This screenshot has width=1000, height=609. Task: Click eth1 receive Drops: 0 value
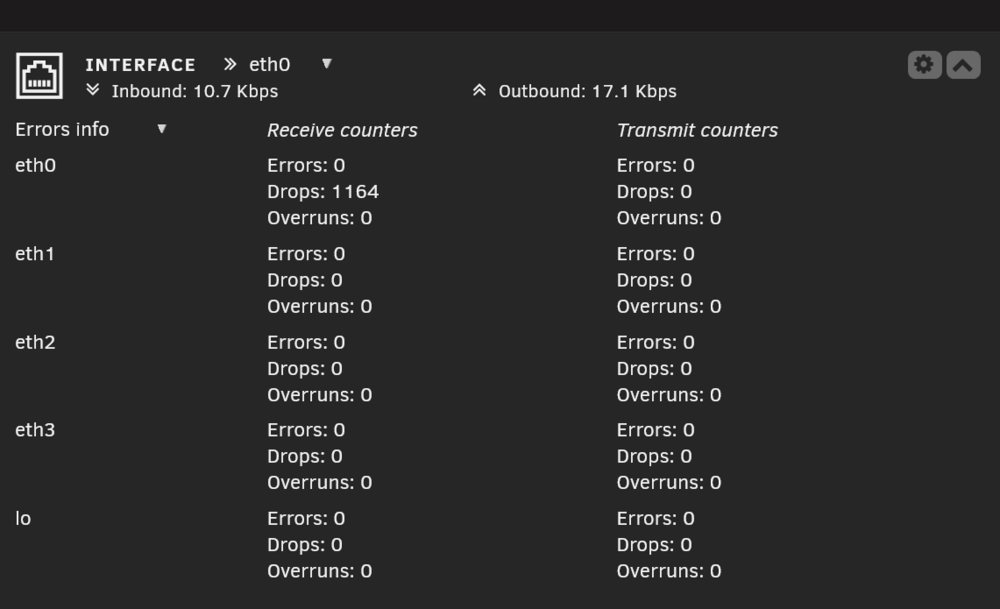pyautogui.click(x=305, y=280)
